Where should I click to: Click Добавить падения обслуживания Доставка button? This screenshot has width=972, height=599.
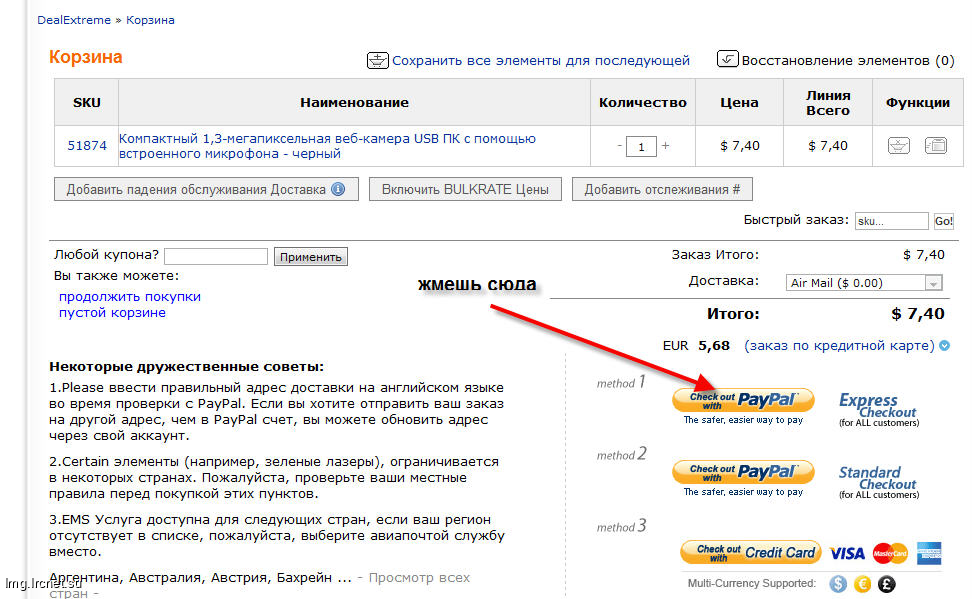coord(206,189)
